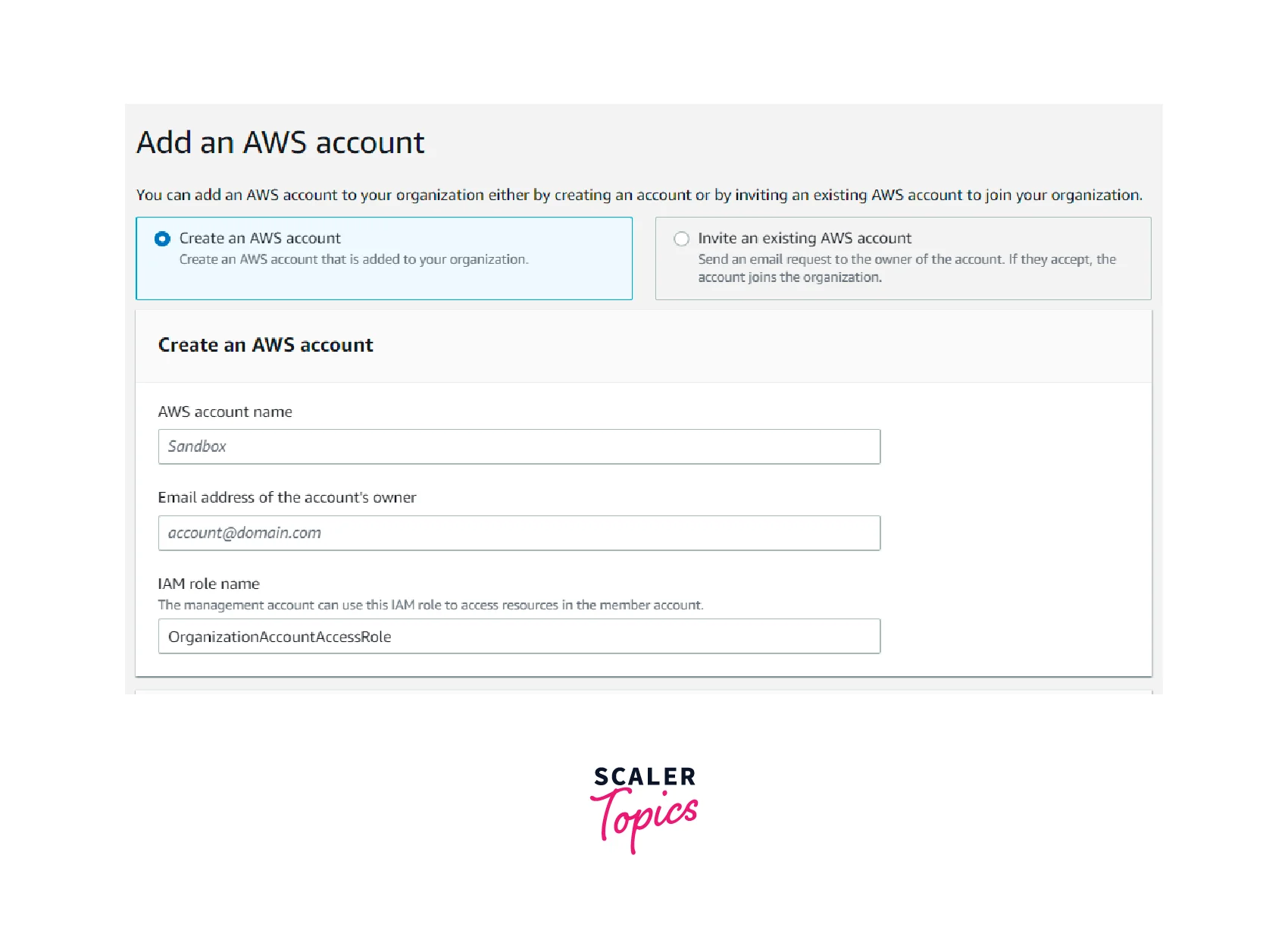Click the AWS account name label
Viewport: 1288px width, 927px height.
point(225,412)
